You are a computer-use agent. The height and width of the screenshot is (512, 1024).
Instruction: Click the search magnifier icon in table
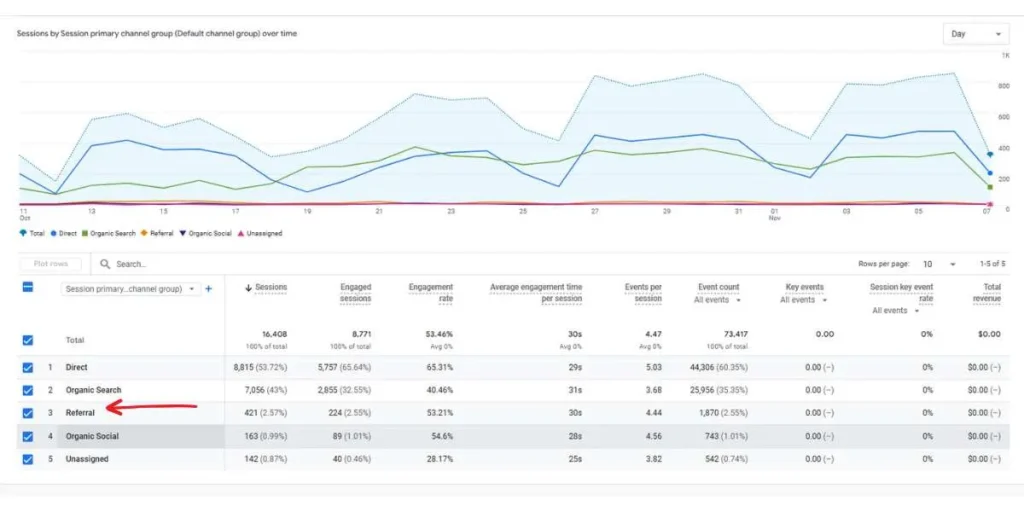104,264
